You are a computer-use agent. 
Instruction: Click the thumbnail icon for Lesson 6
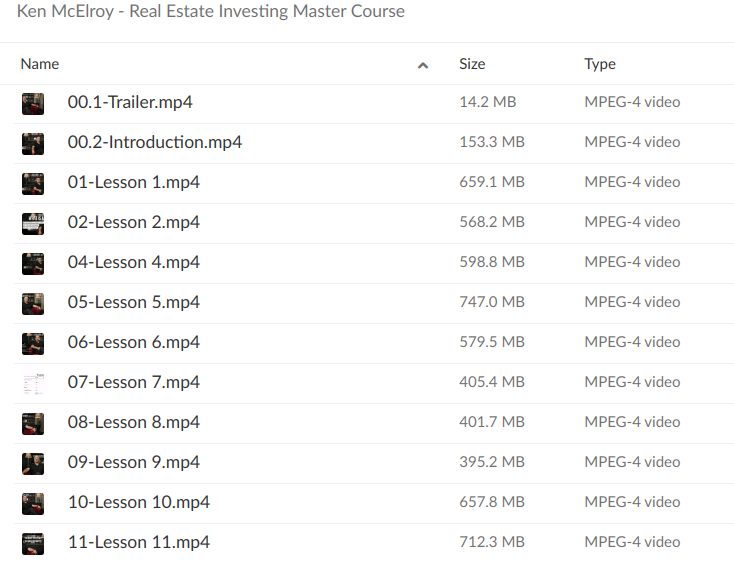click(33, 343)
